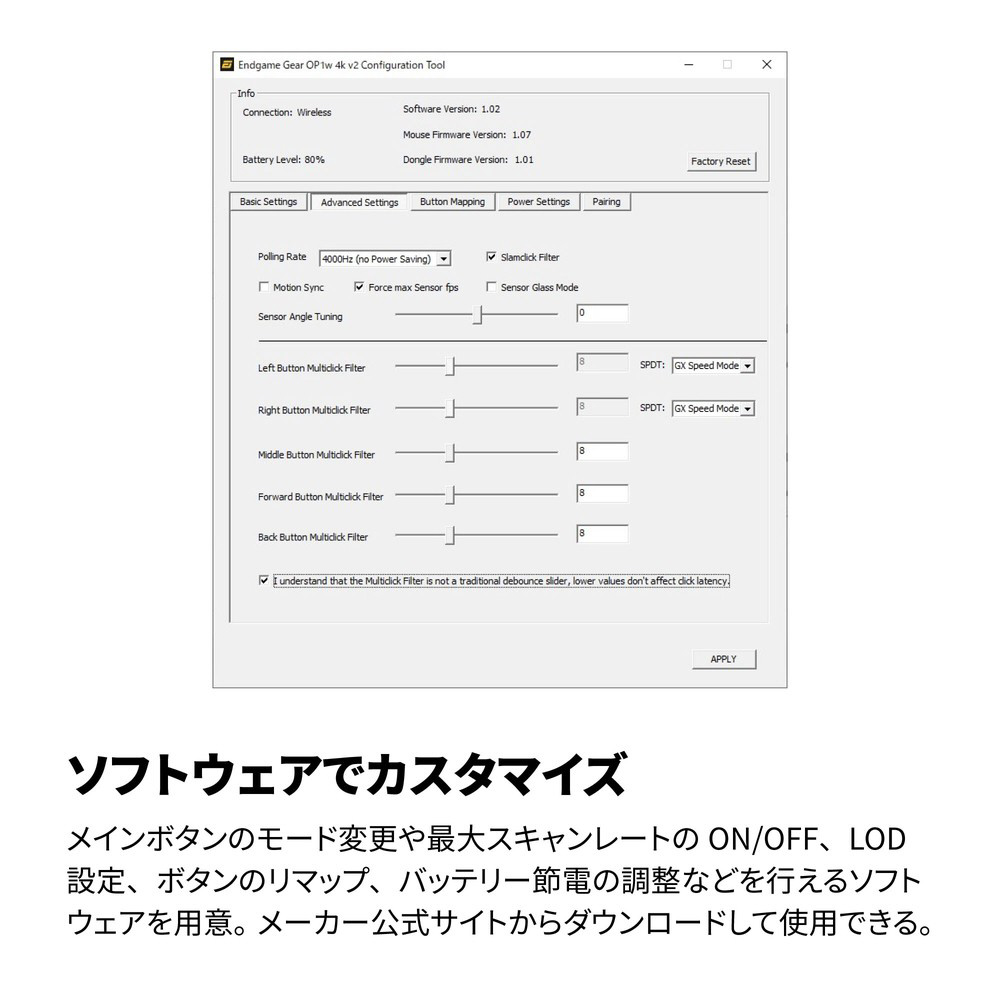Uncheck the Multiclick Filter understanding checkbox
Screen dimensions: 1000x1000
[x=264, y=580]
